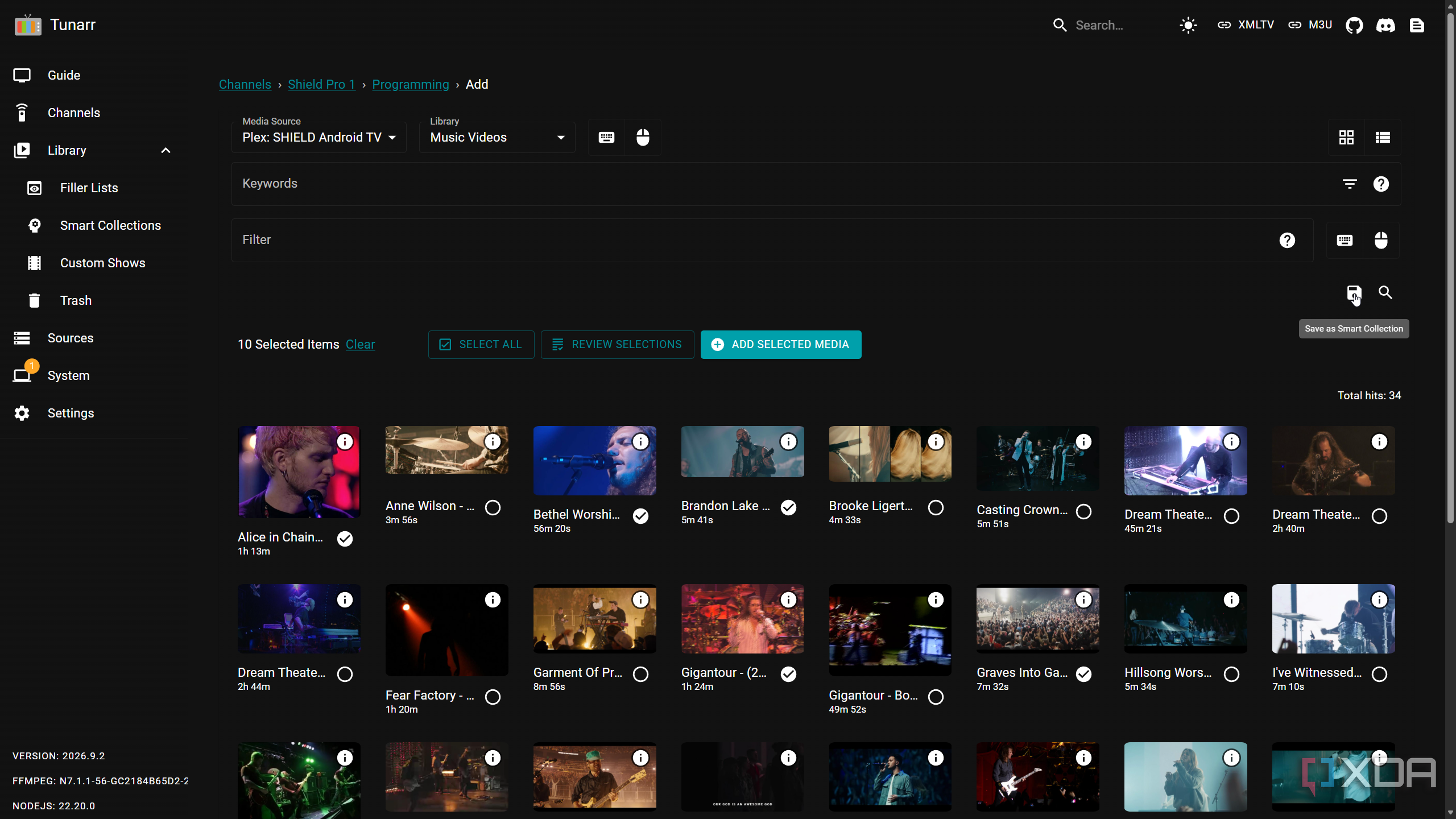Click Keywords help question mark icon
Image resolution: width=1456 pixels, height=819 pixels.
1381,184
